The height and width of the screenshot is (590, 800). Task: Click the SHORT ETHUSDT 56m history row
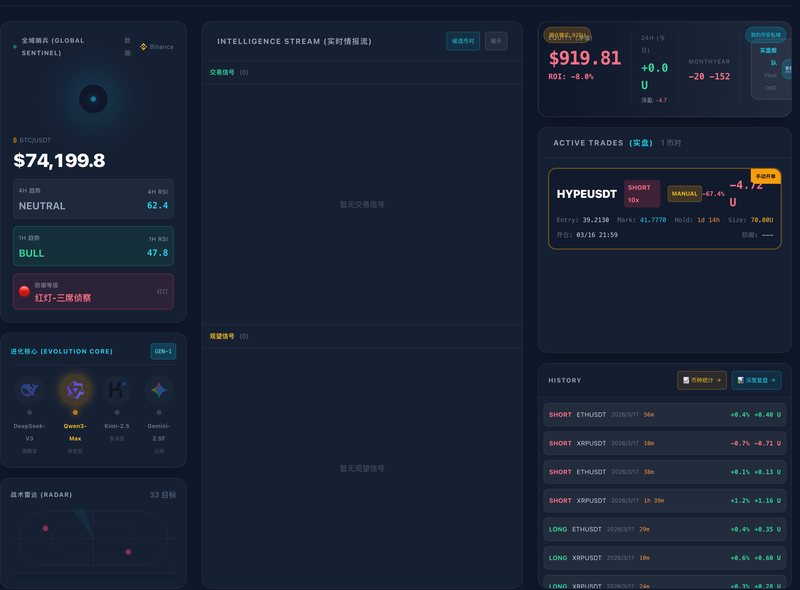665,414
